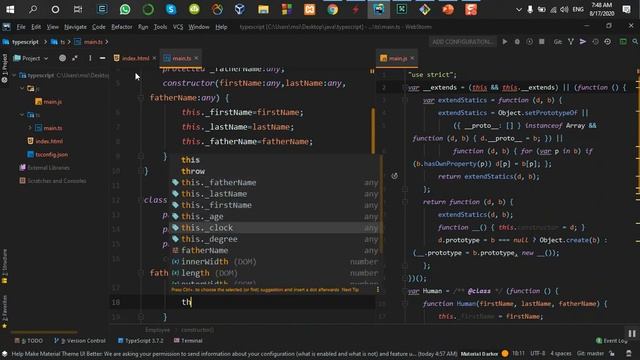Collapse the js folder node
Screen dimensions: 640x360
[x=22, y=88]
